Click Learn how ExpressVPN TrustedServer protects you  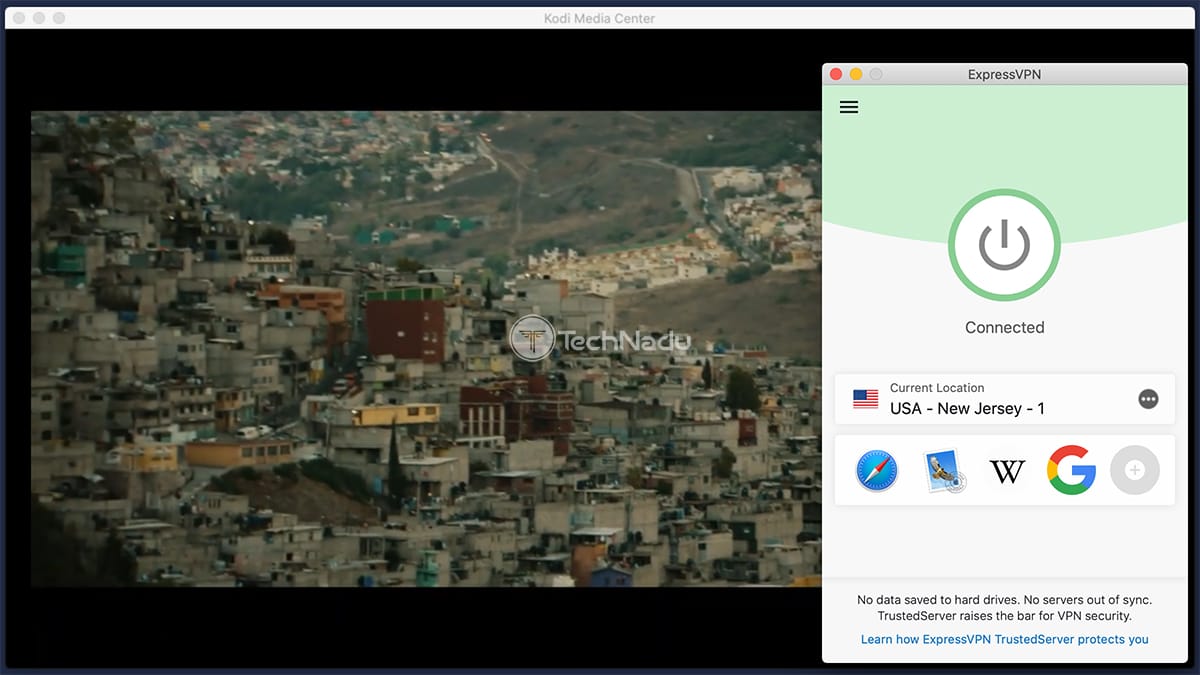pyautogui.click(x=1004, y=639)
